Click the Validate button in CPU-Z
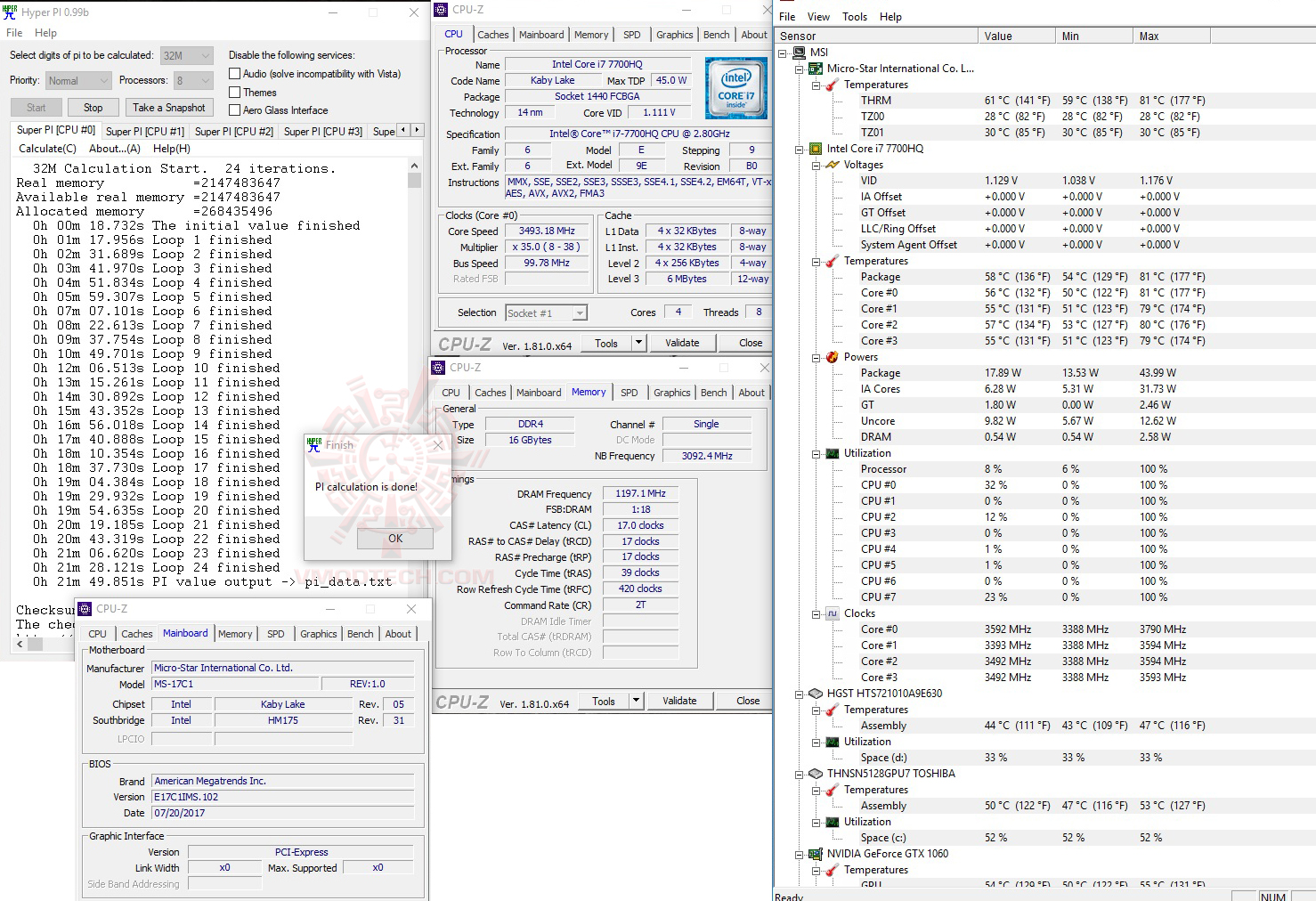Screen dimensions: 1316x901 pyautogui.click(x=682, y=342)
